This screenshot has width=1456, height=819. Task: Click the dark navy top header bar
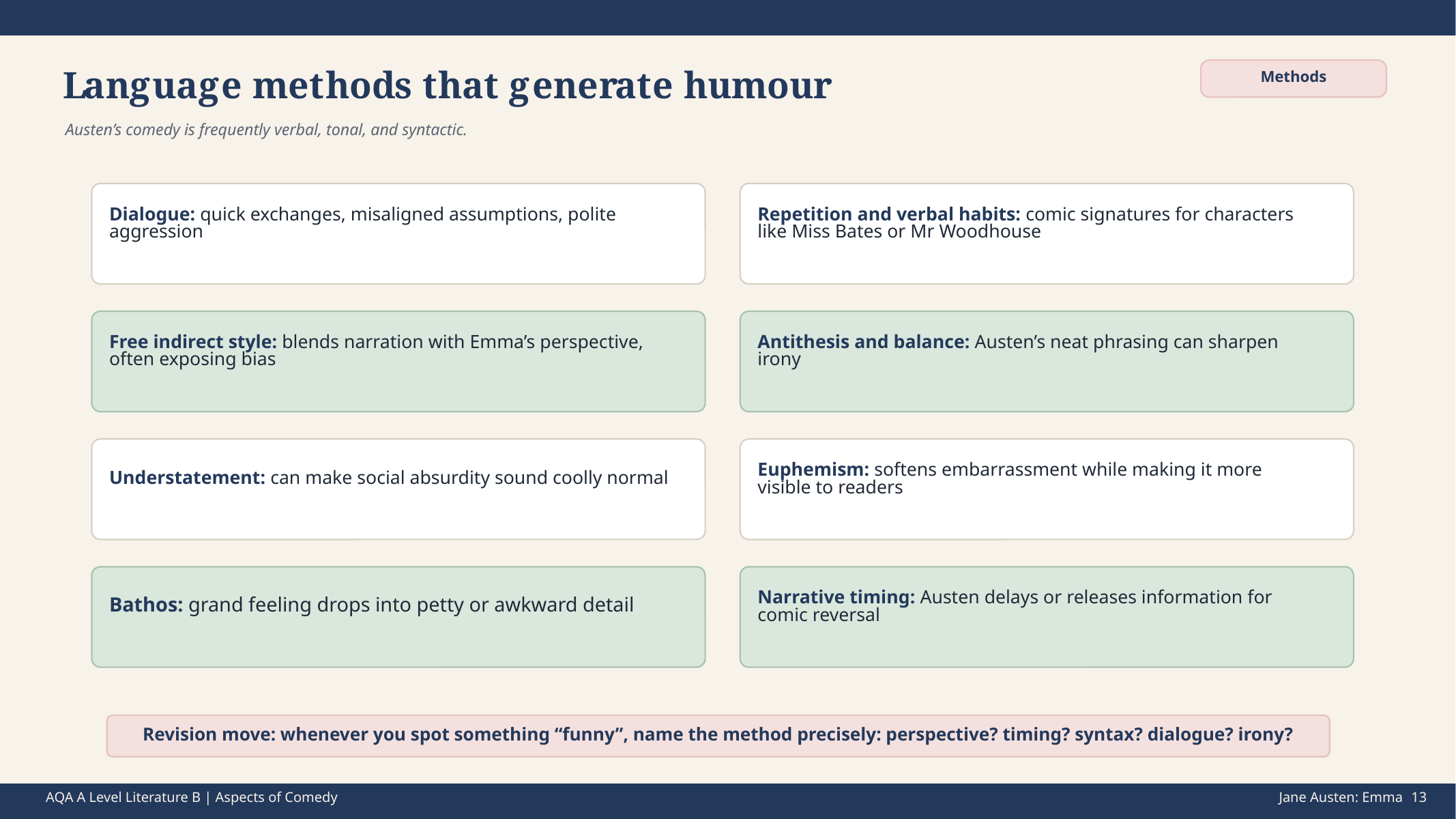coord(728,18)
